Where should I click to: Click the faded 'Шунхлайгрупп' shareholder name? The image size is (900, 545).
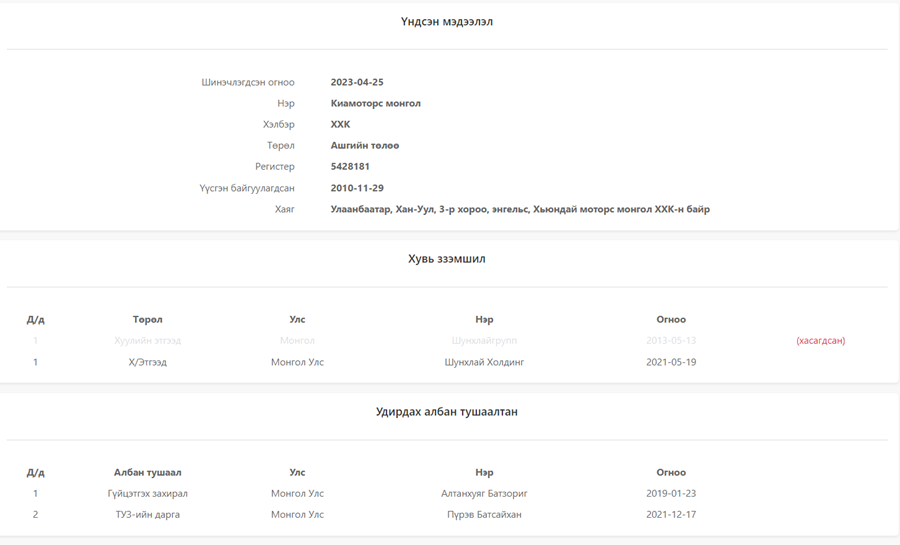(x=484, y=341)
